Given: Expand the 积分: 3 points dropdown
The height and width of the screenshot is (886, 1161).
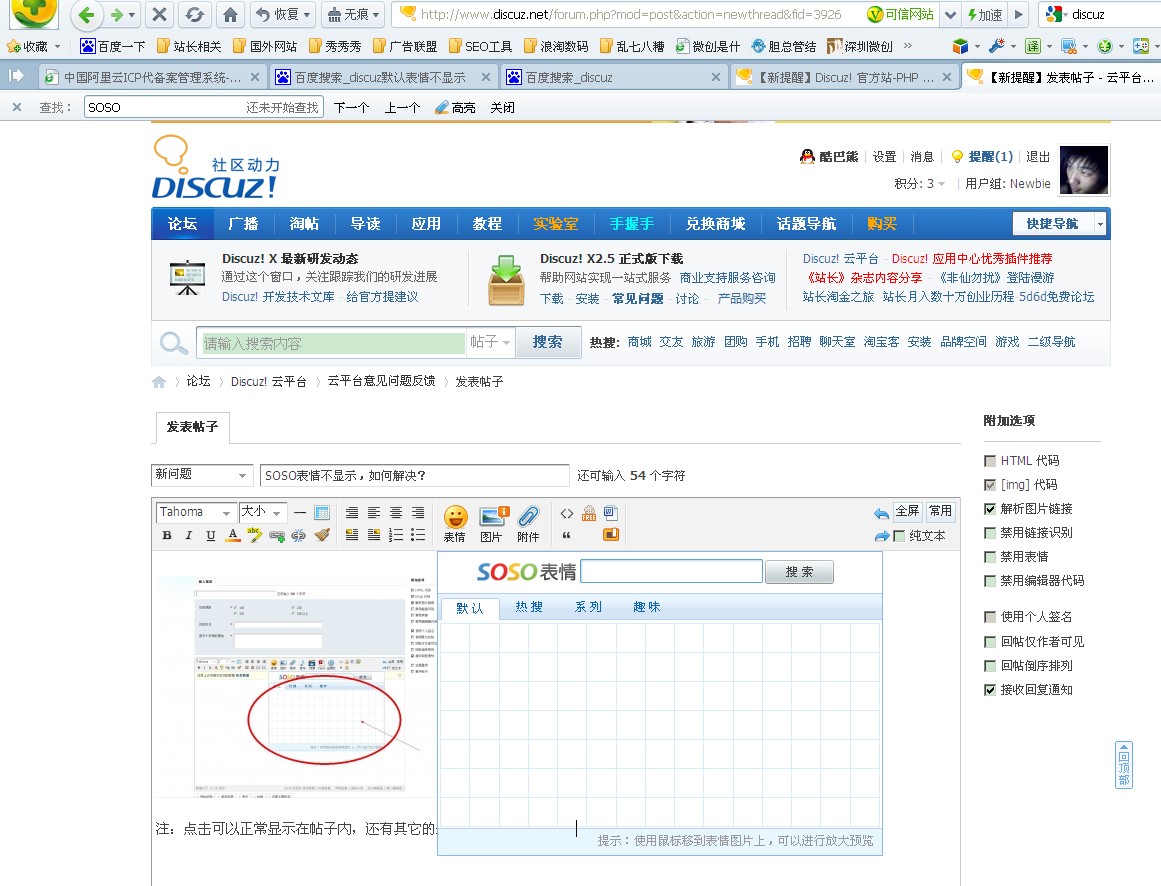Looking at the screenshot, I should 920,184.
